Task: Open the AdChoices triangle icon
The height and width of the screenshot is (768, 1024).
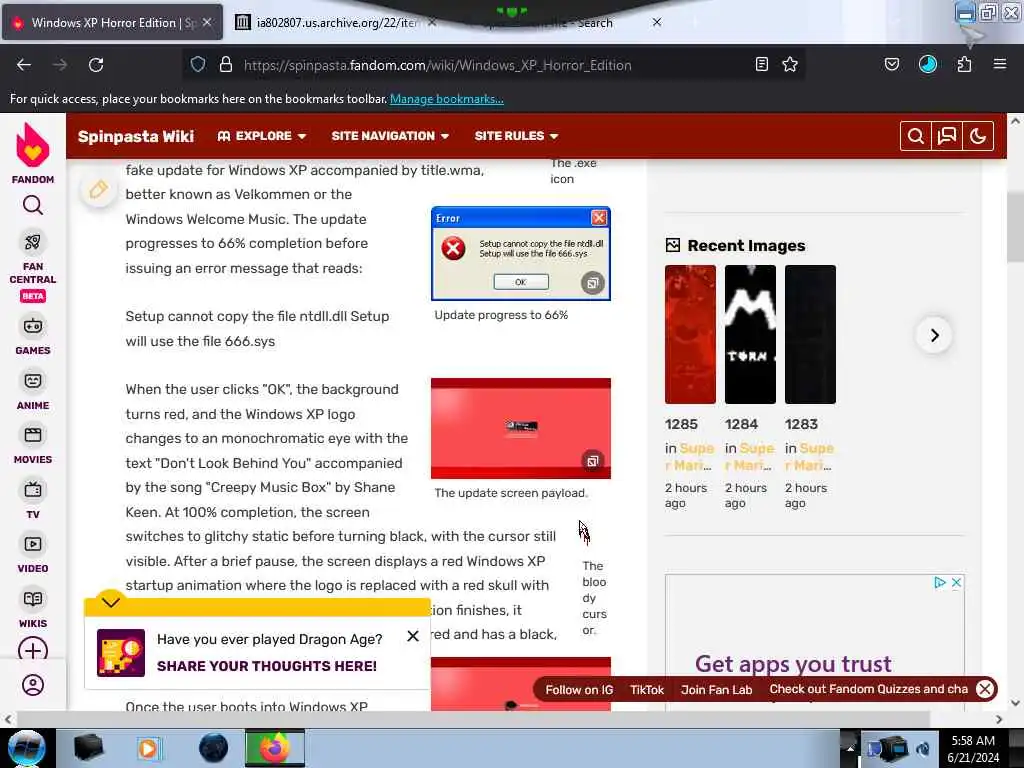Action: (x=940, y=583)
